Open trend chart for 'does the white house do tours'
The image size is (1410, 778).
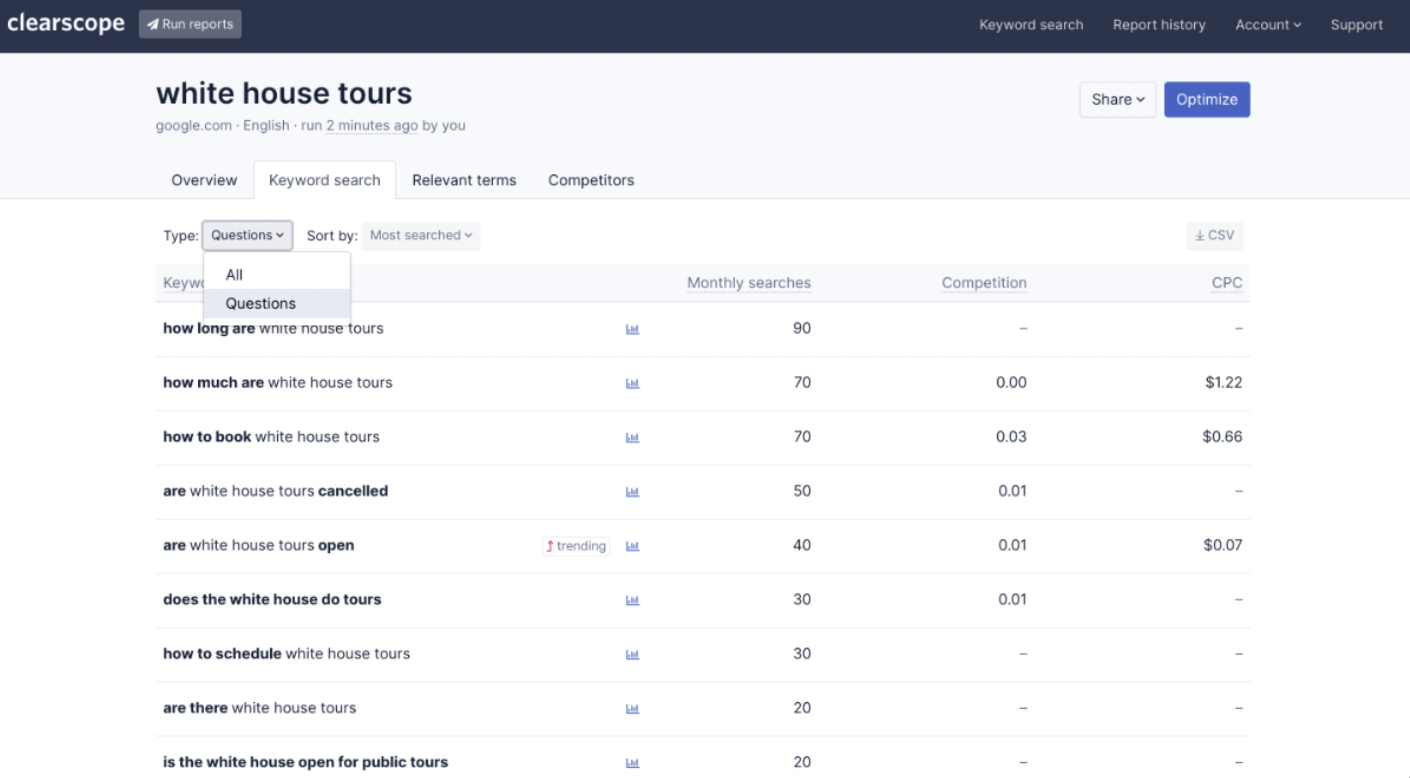pyautogui.click(x=632, y=600)
